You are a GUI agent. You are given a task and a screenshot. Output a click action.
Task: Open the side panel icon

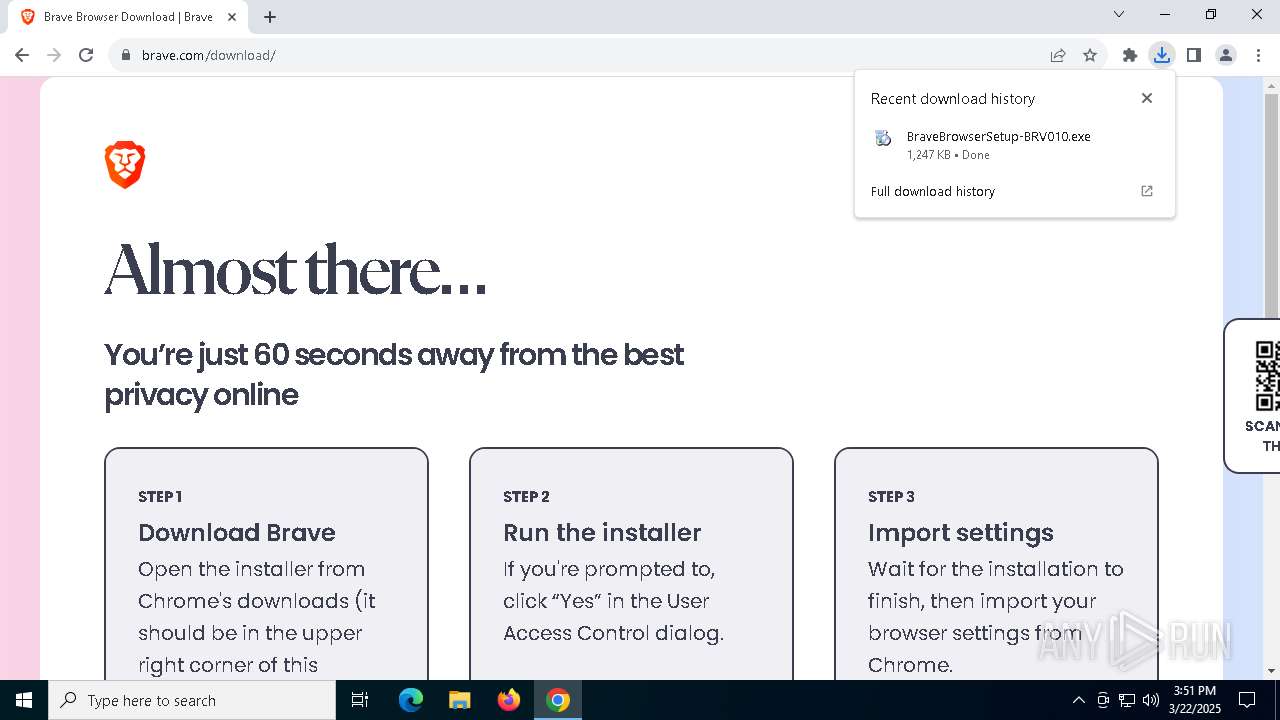pyautogui.click(x=1194, y=55)
